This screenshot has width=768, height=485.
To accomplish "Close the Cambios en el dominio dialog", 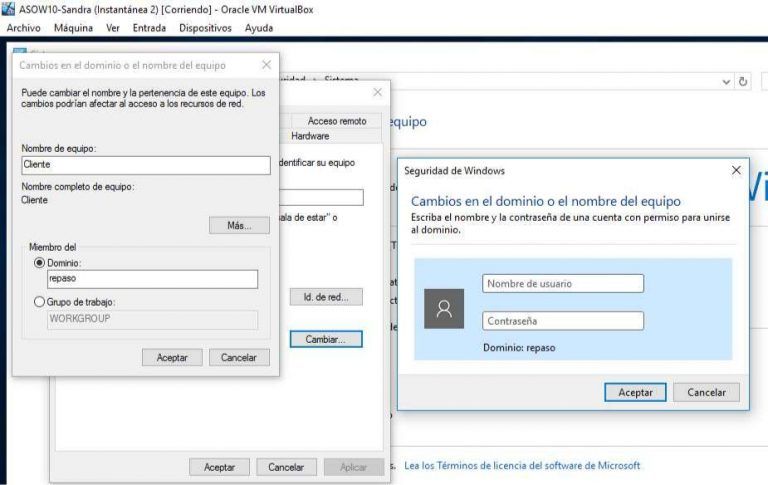I will [x=266, y=65].
